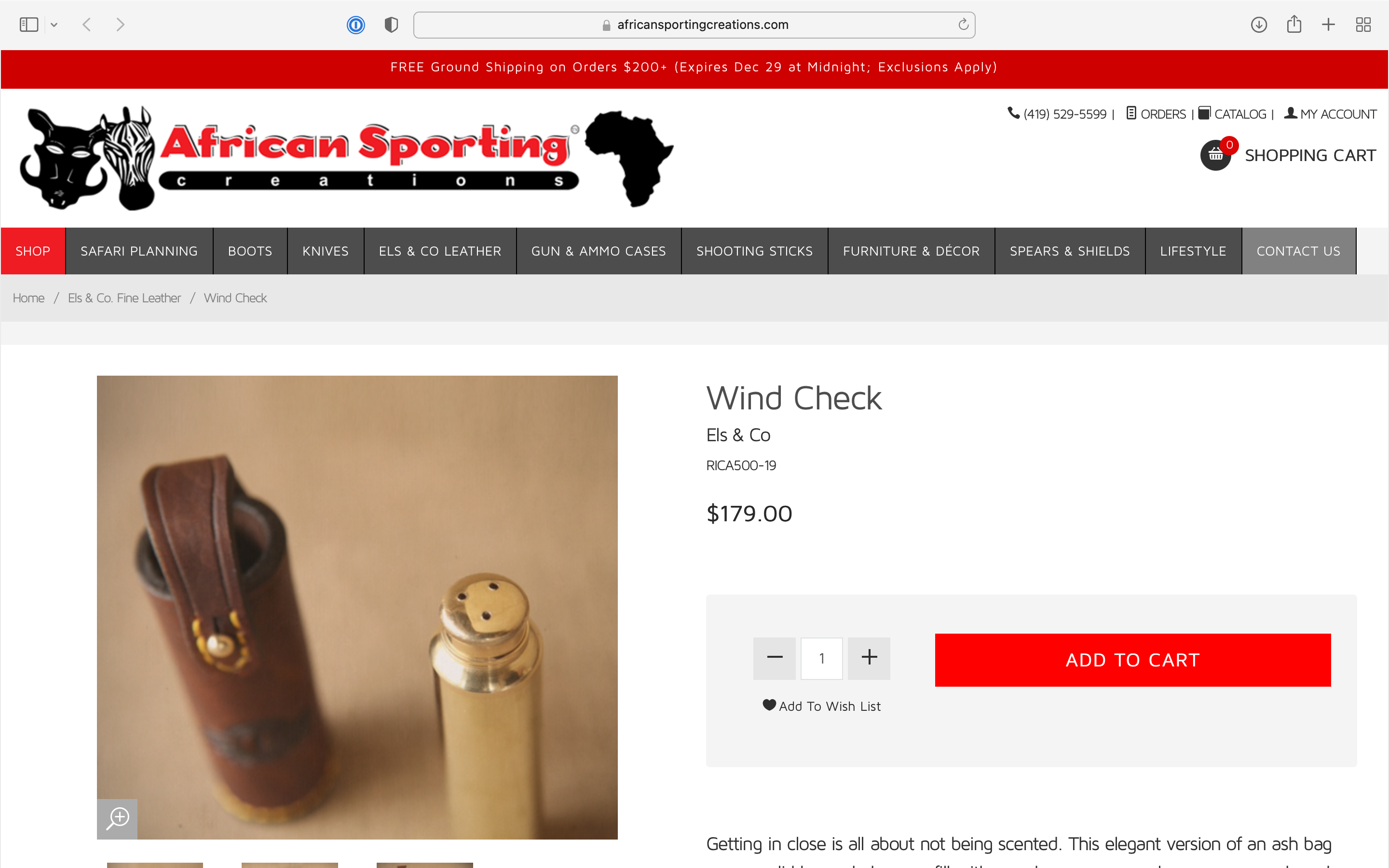Select the Shooting Sticks menu

point(754,251)
